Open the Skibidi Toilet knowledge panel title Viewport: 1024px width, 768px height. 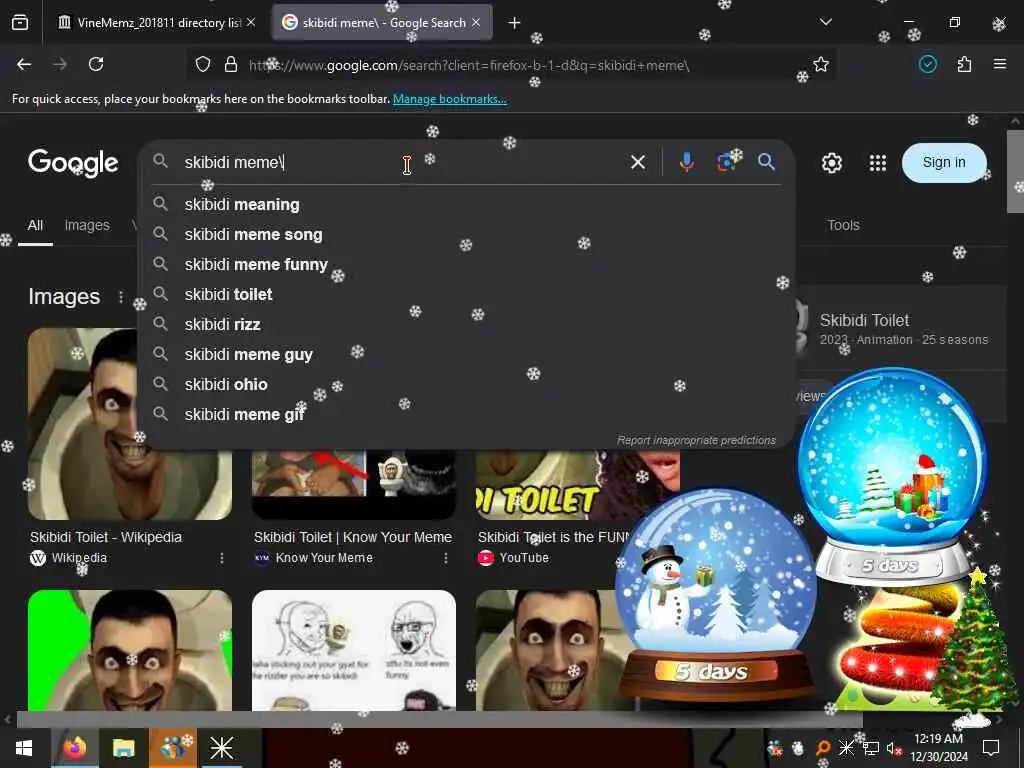click(x=864, y=320)
